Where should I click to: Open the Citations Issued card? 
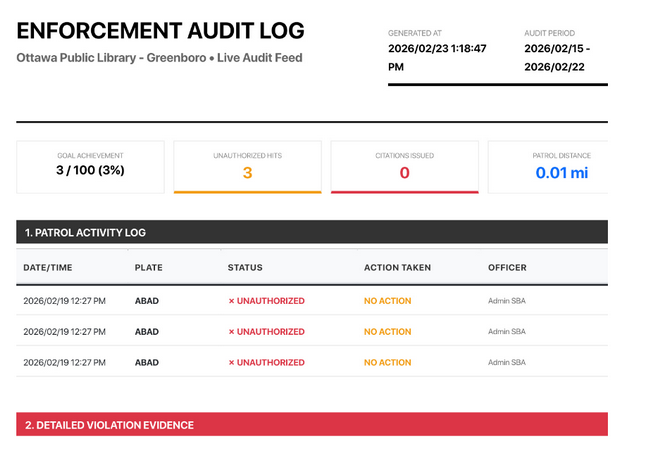[x=404, y=166]
